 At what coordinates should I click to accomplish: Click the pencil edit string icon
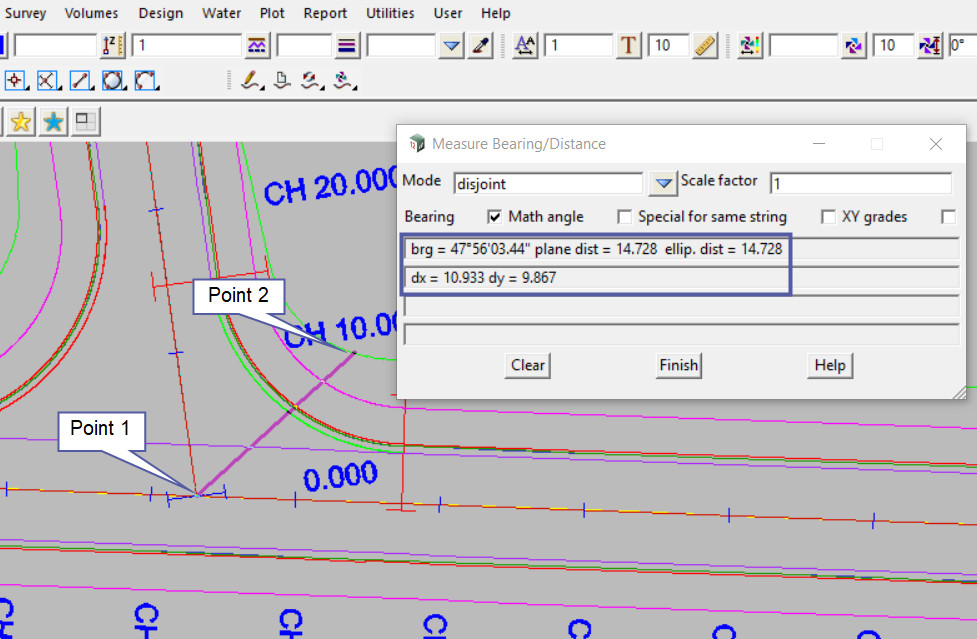pos(250,80)
